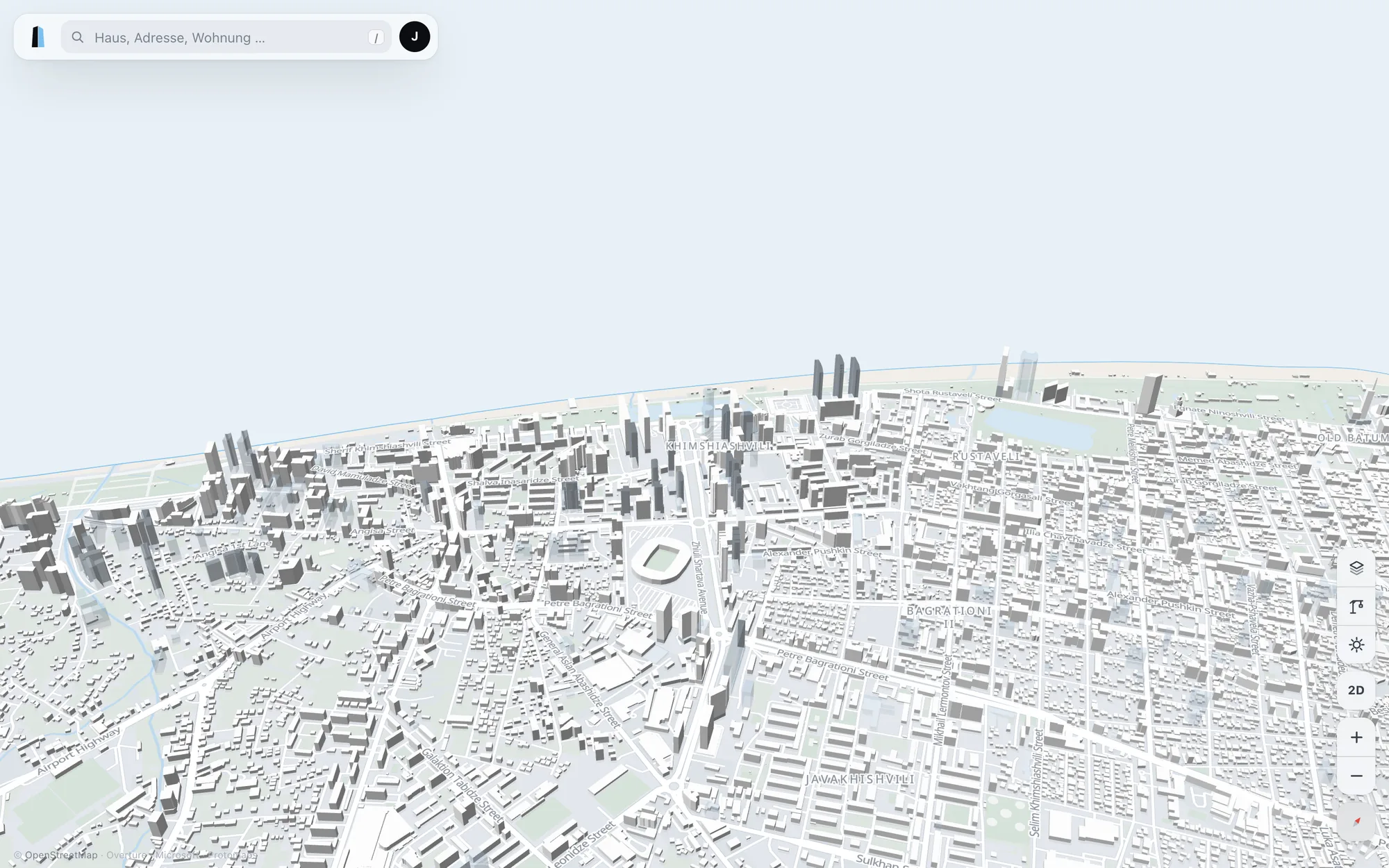Screen dimensions: 1389x868
Task: Click the BAGRATIONI II district label
Action: (x=949, y=616)
